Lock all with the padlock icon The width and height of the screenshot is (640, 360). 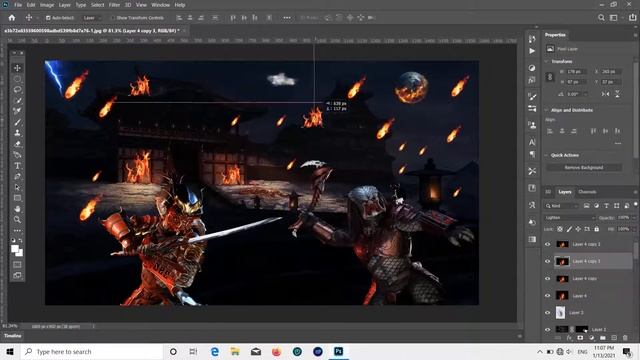[596, 229]
